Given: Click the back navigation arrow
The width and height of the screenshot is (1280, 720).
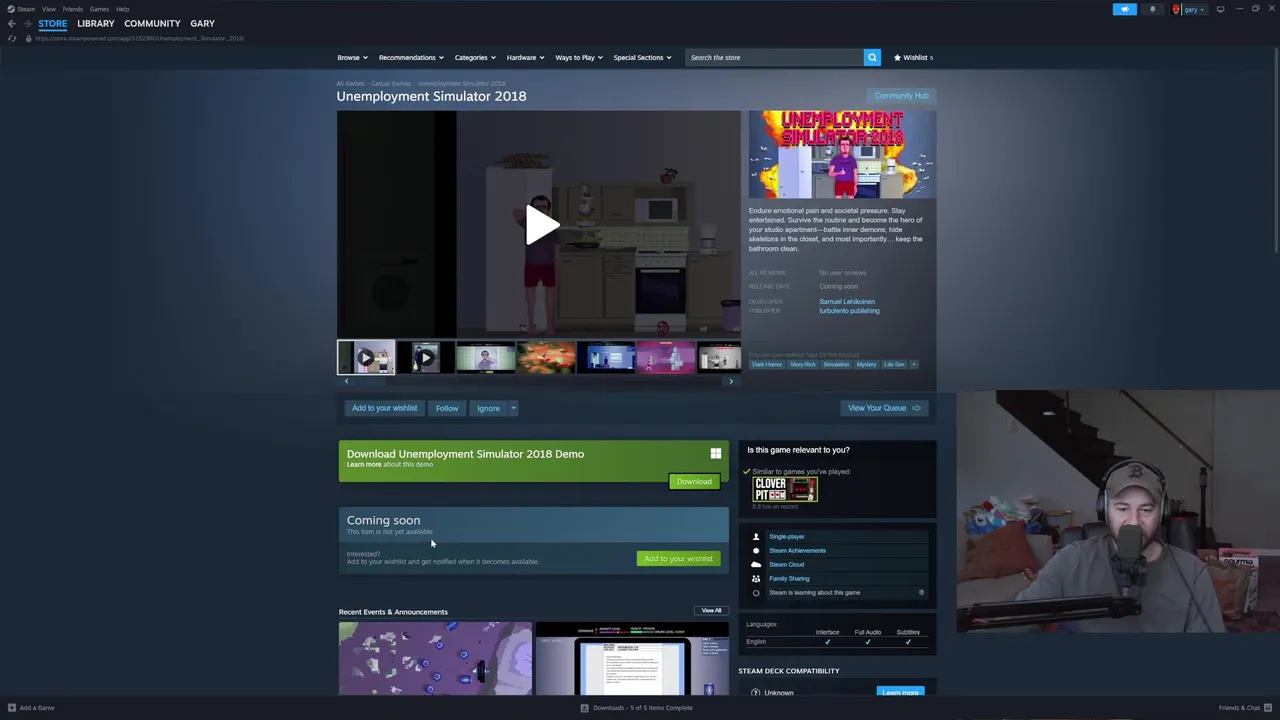Looking at the screenshot, I should tap(11, 23).
